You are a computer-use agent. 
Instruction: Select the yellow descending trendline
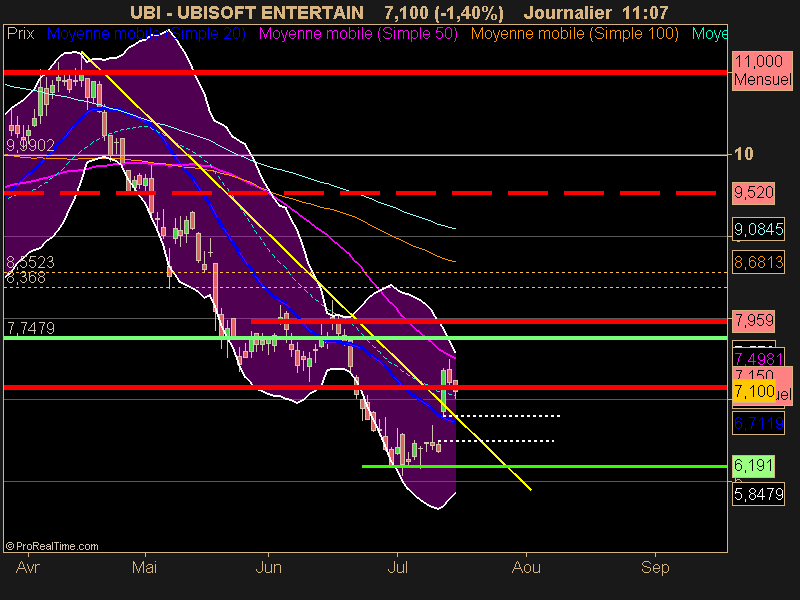306,270
